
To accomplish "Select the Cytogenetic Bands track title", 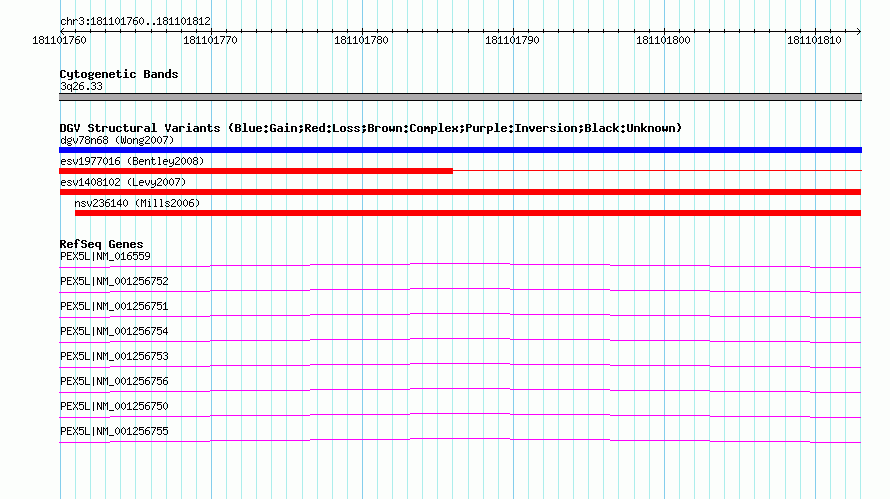I will pos(119,74).
